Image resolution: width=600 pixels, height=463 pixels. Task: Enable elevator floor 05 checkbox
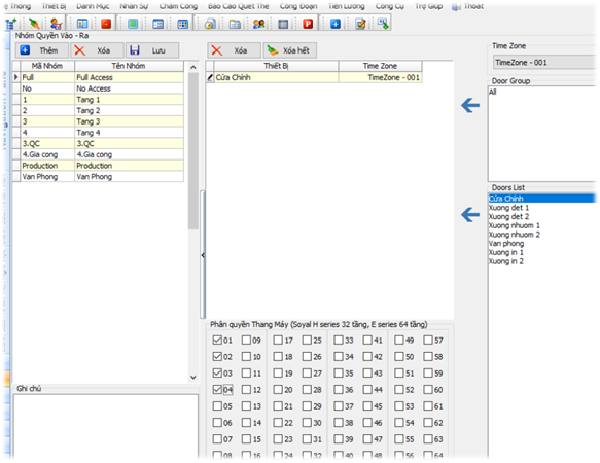[x=218, y=406]
